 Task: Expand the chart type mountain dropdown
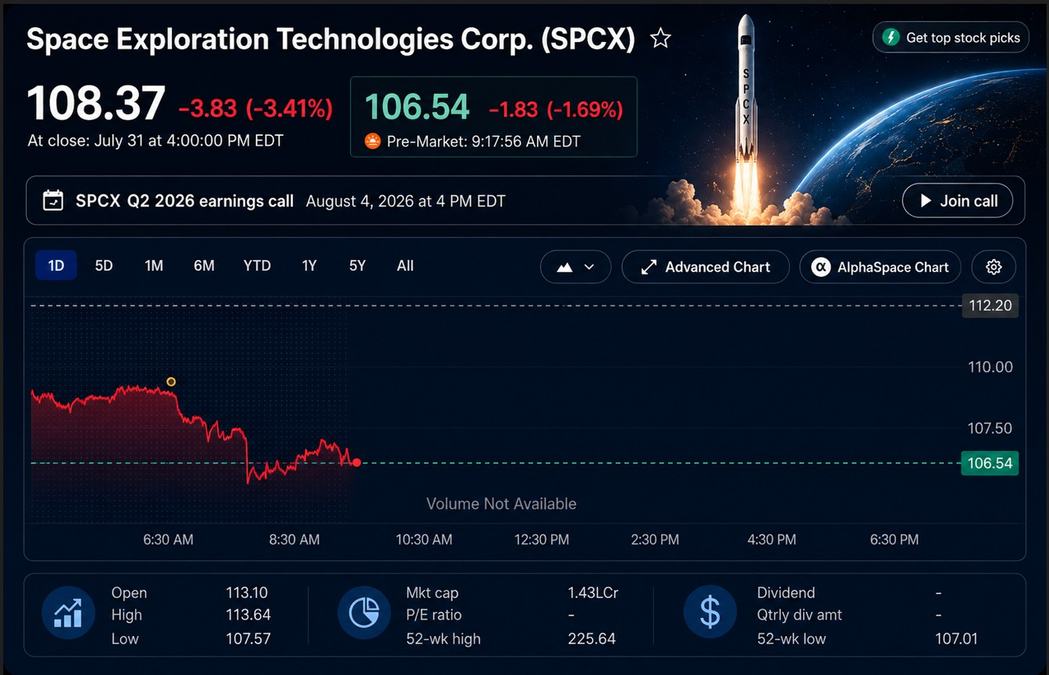click(575, 267)
